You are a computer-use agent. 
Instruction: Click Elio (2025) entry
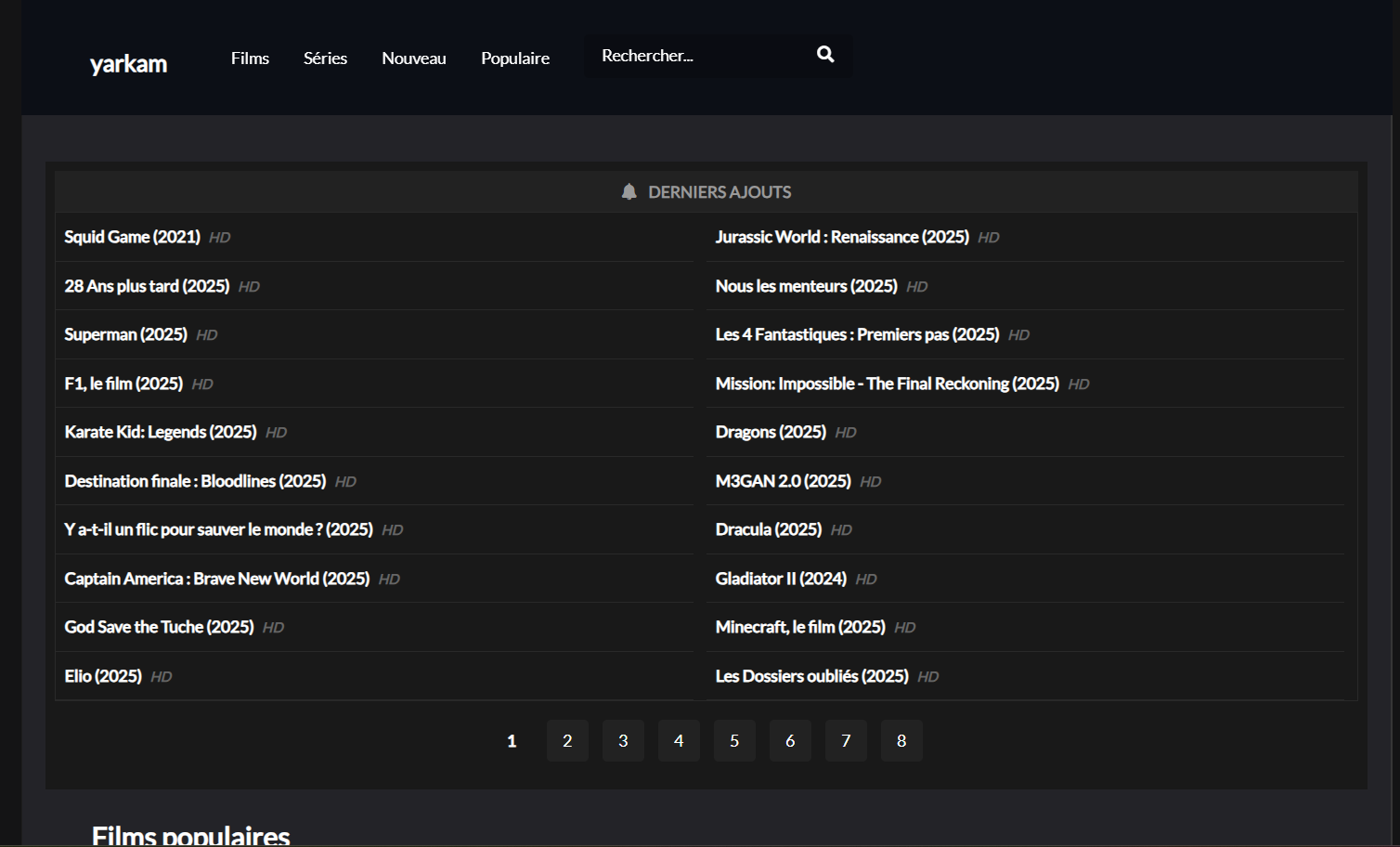[103, 676]
